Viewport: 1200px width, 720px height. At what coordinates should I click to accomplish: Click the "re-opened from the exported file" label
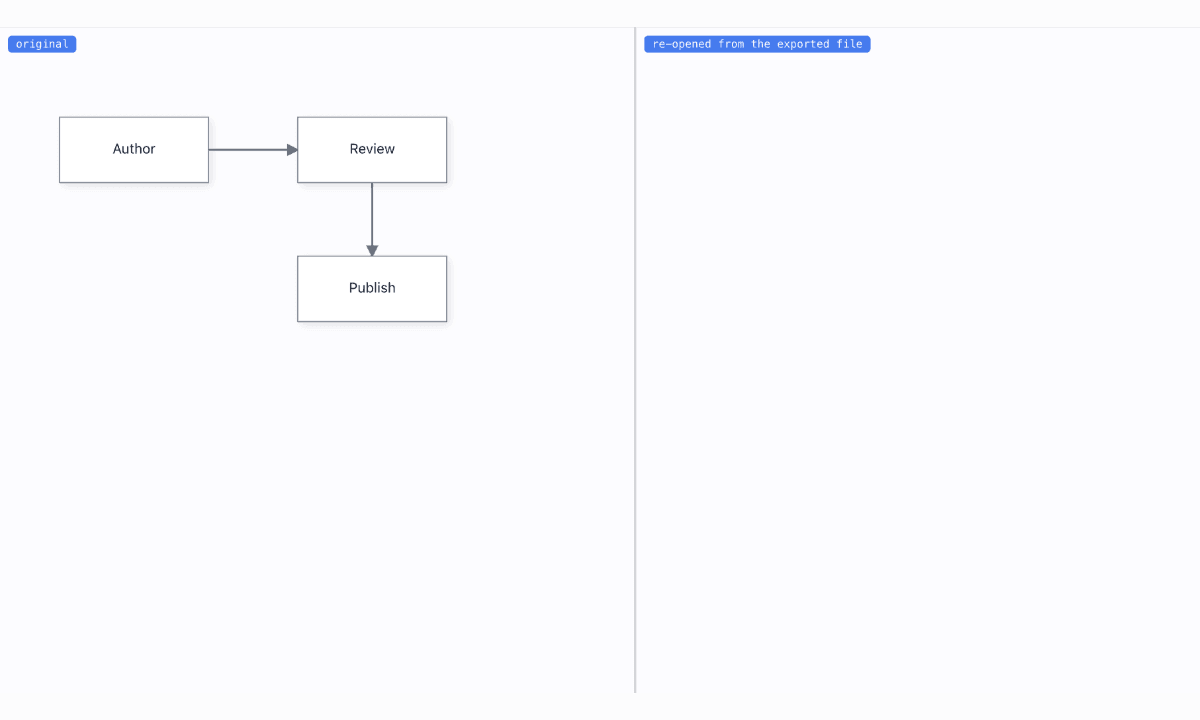pyautogui.click(x=757, y=44)
